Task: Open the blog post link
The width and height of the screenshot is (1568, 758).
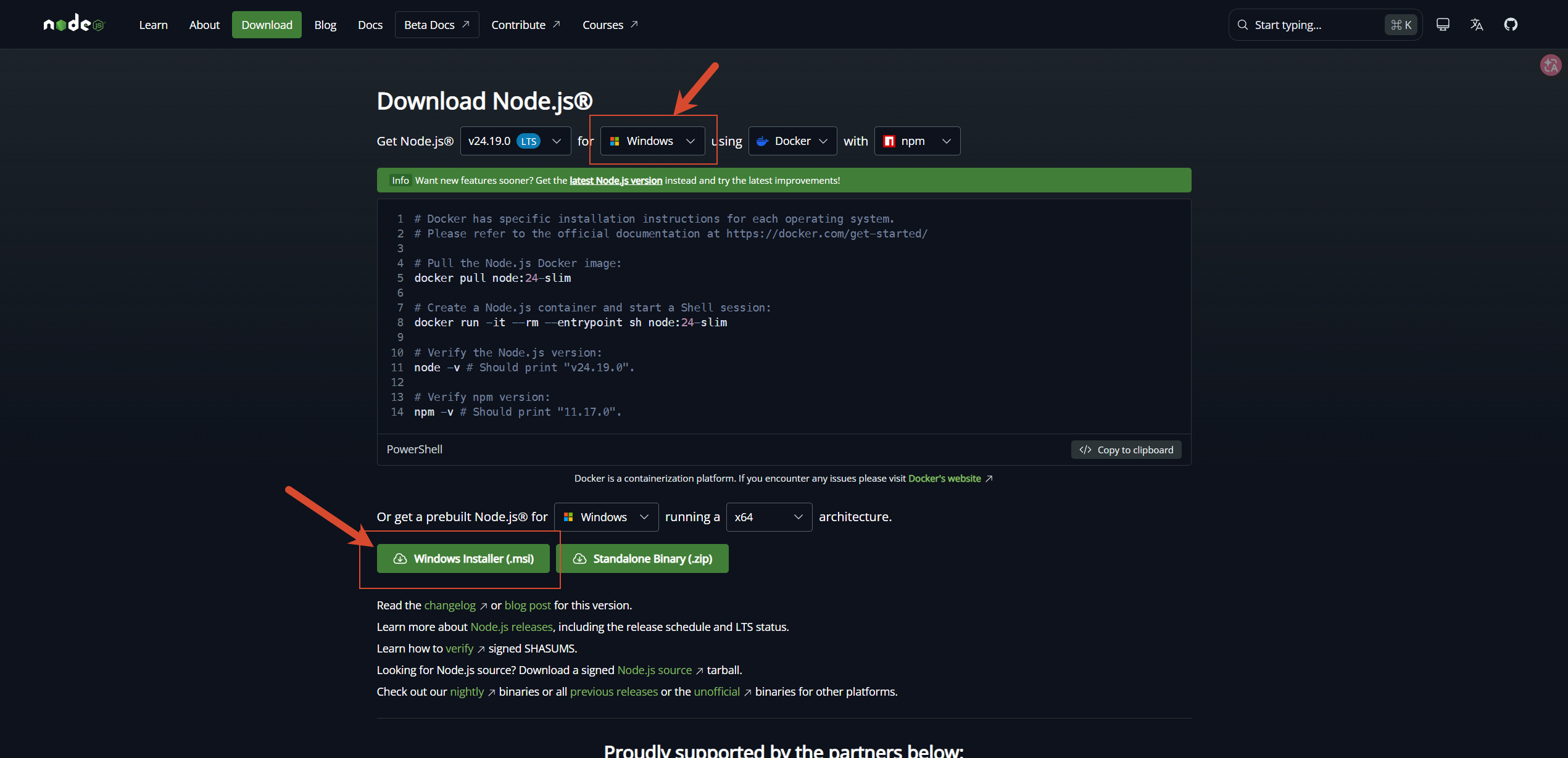Action: click(x=528, y=606)
